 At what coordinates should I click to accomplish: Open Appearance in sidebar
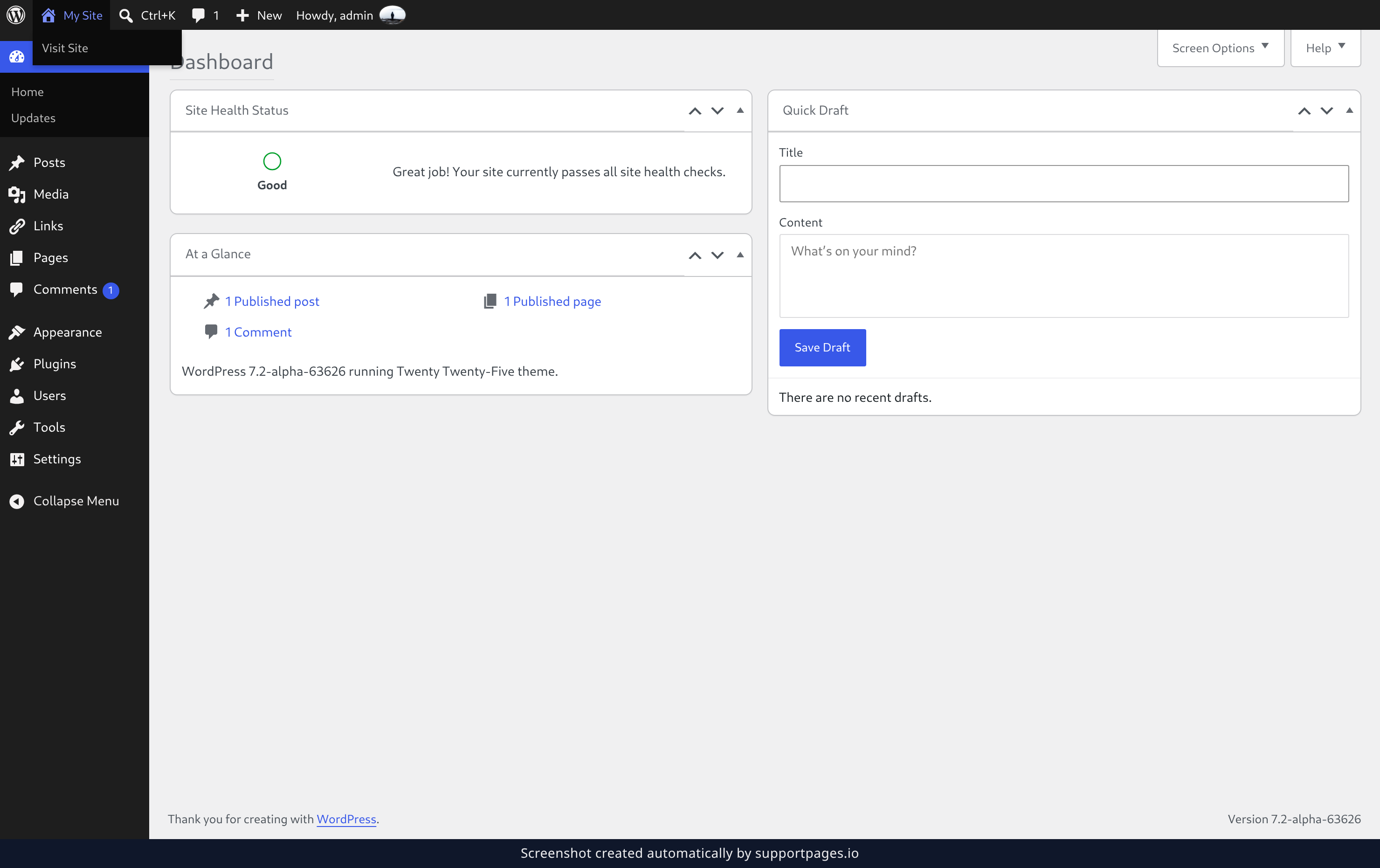[x=68, y=332]
